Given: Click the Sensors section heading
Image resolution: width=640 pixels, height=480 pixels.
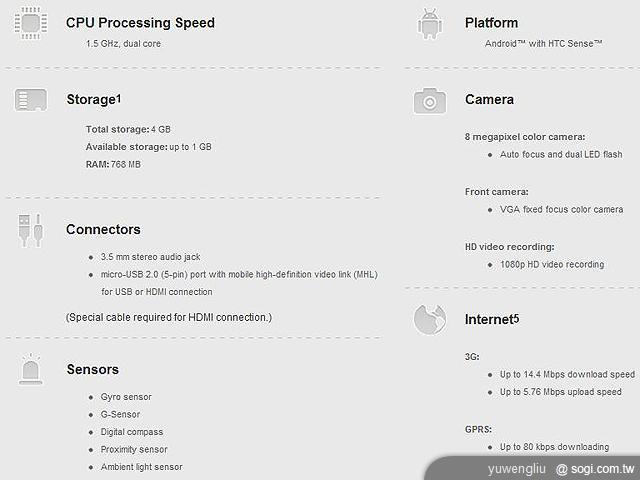Looking at the screenshot, I should [x=92, y=370].
